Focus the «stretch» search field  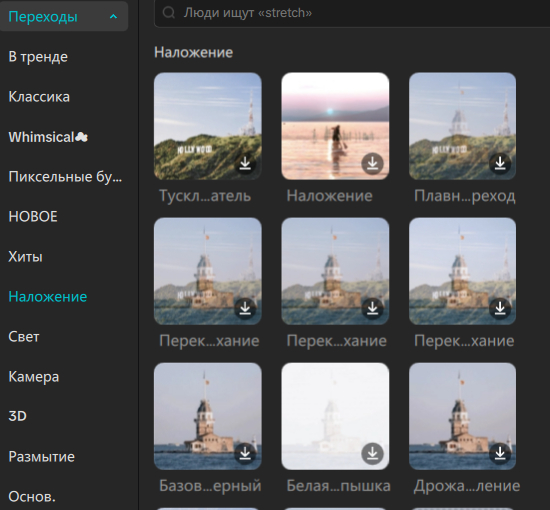tap(352, 13)
